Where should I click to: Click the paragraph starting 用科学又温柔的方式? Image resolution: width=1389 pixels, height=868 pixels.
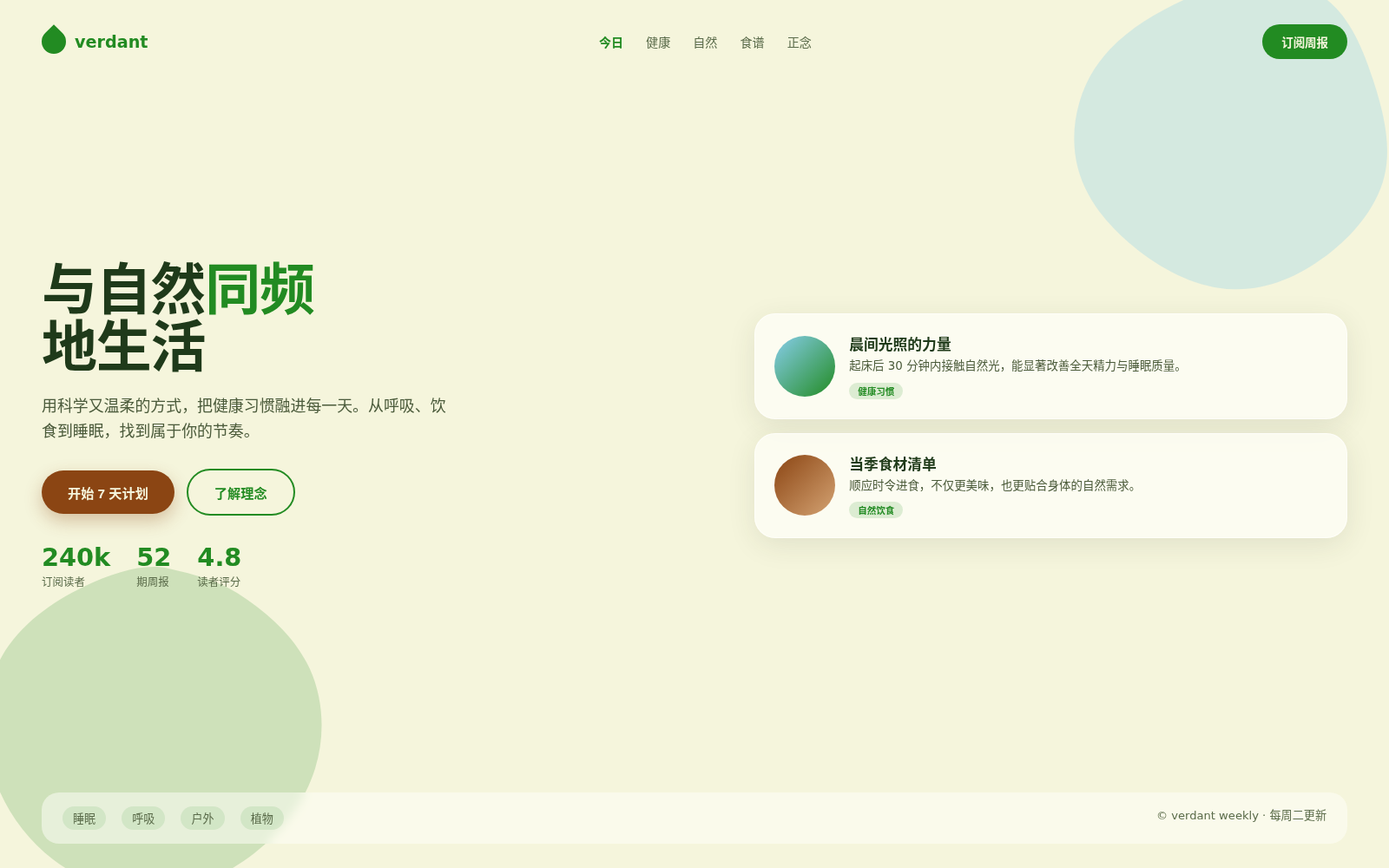(x=244, y=418)
